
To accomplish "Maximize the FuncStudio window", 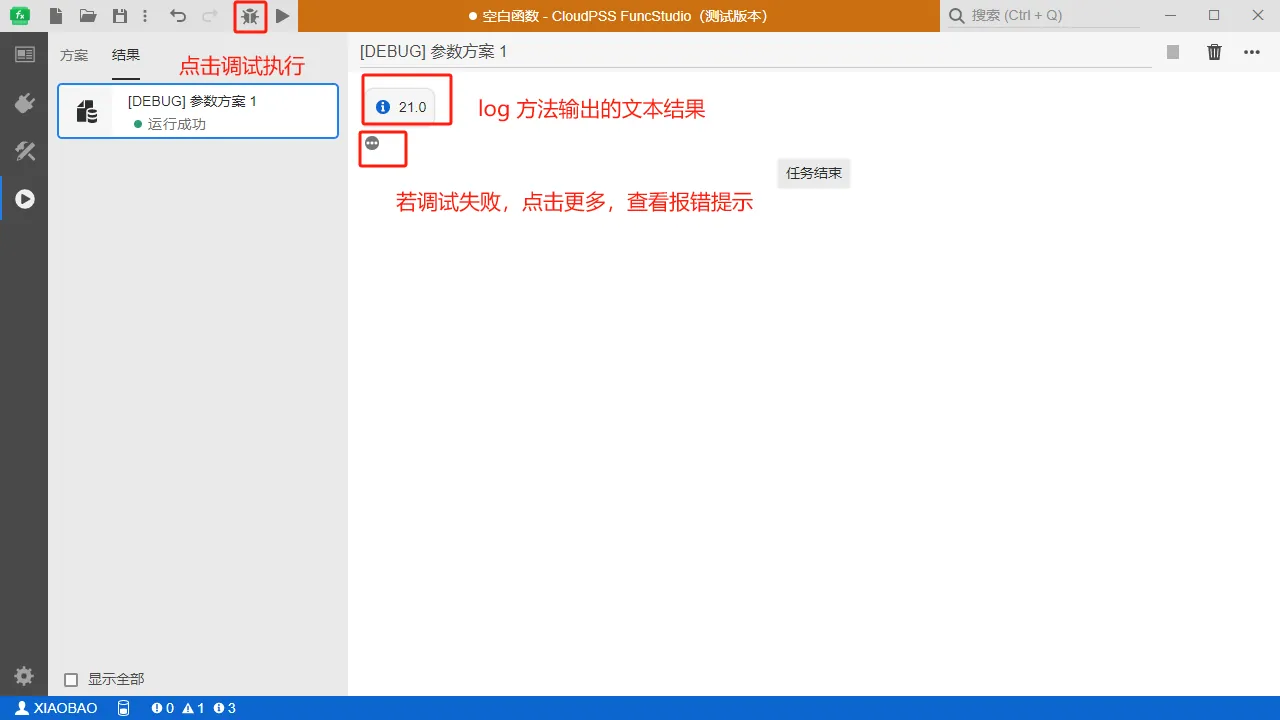I will coord(1214,16).
